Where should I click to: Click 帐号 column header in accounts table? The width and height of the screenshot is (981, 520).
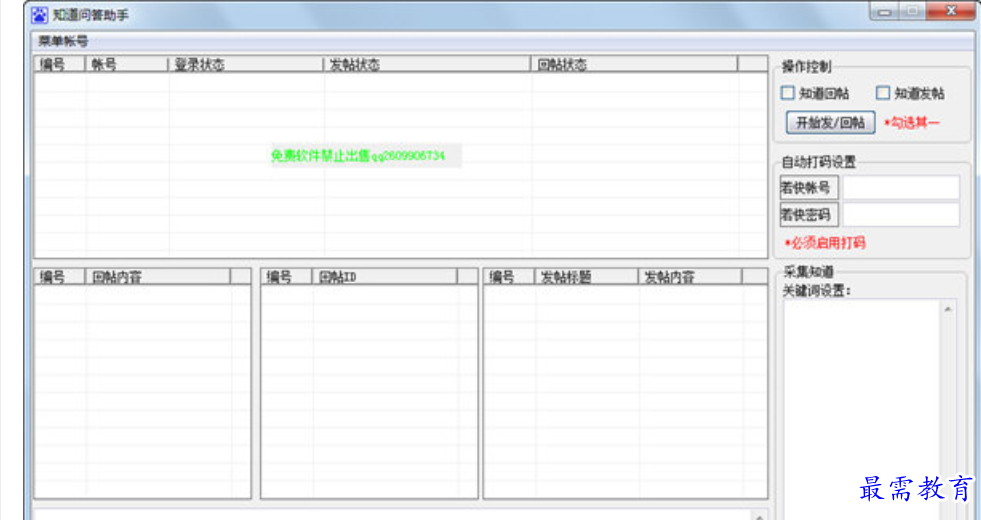[126, 64]
